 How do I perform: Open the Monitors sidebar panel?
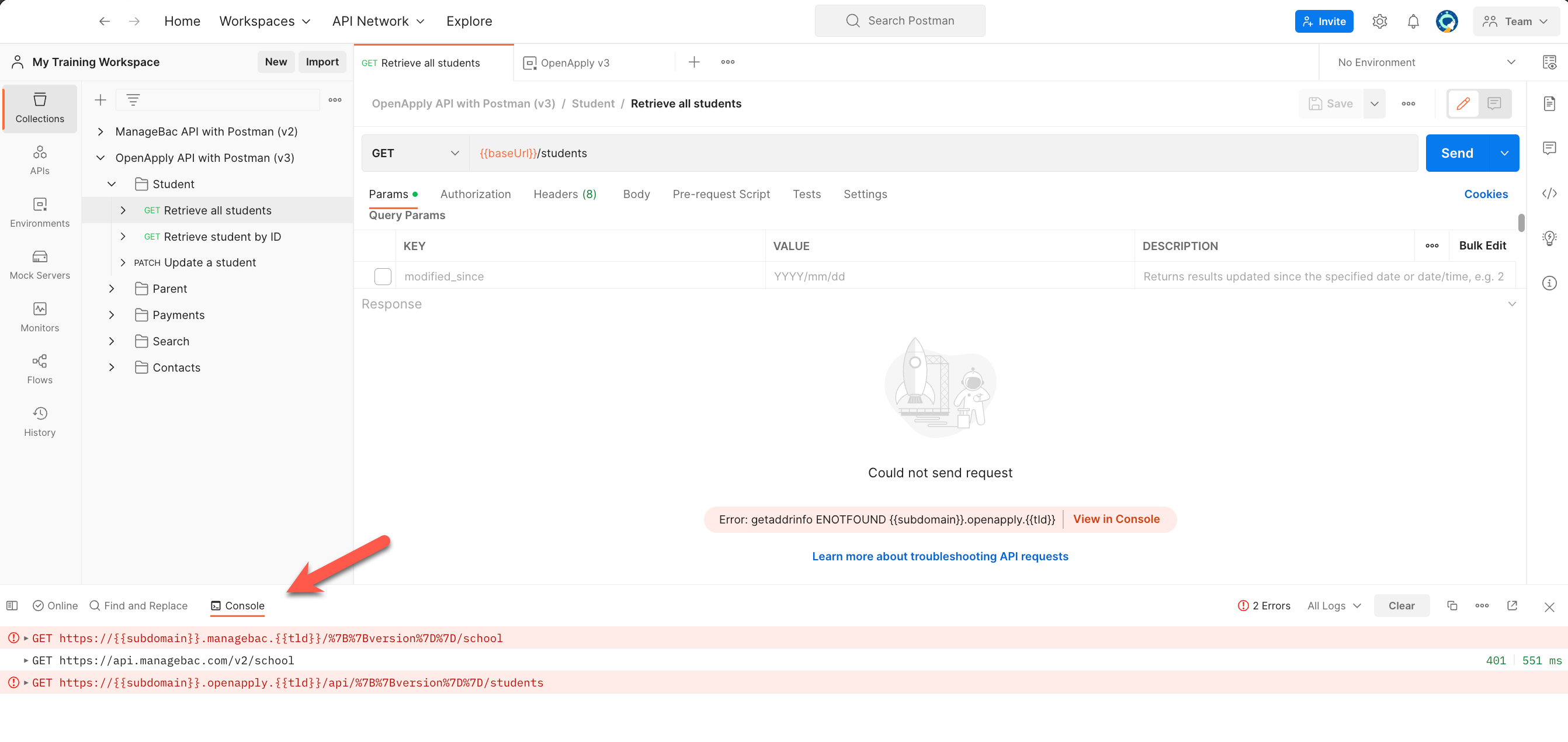point(40,317)
